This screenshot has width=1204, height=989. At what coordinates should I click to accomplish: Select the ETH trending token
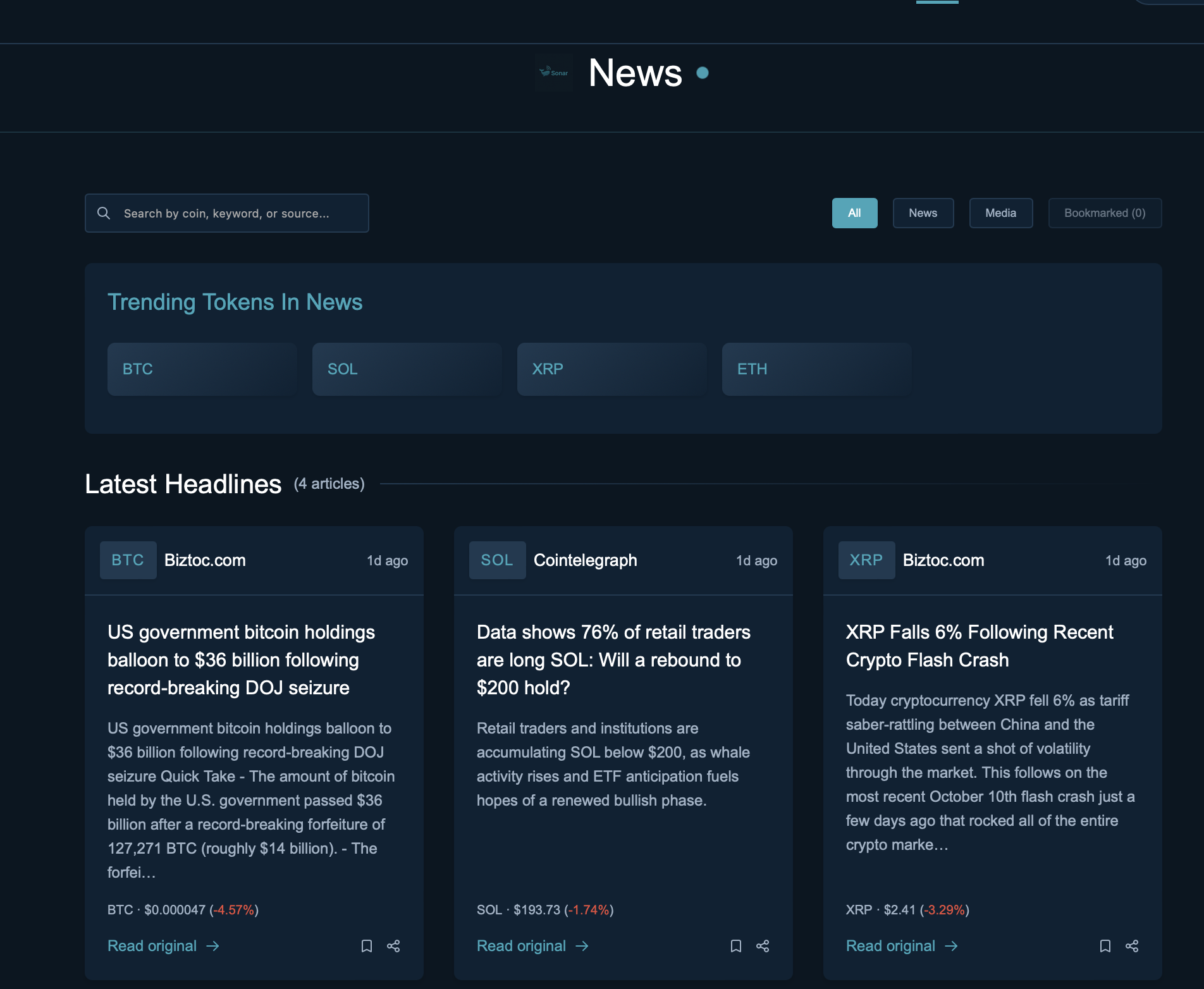pos(816,369)
